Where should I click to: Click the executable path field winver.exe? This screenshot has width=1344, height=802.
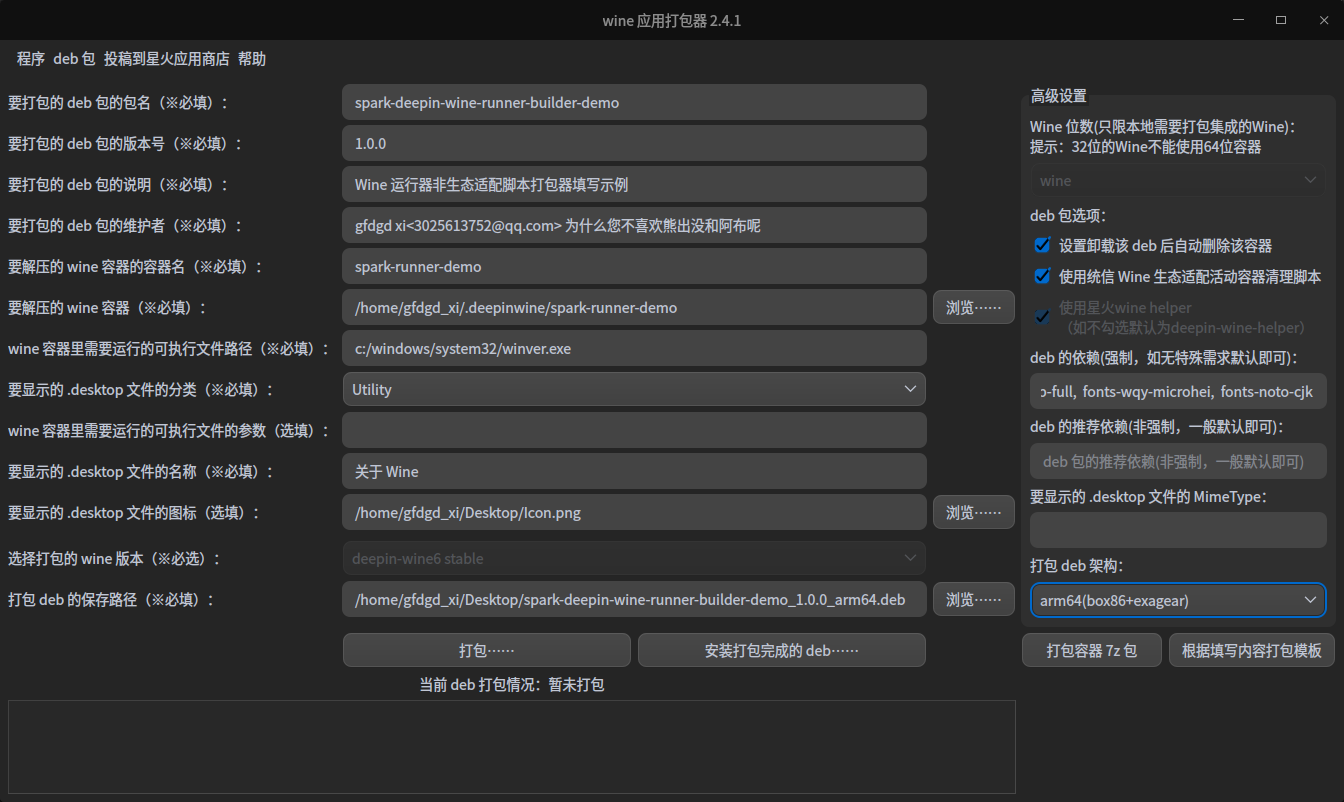pyautogui.click(x=634, y=348)
